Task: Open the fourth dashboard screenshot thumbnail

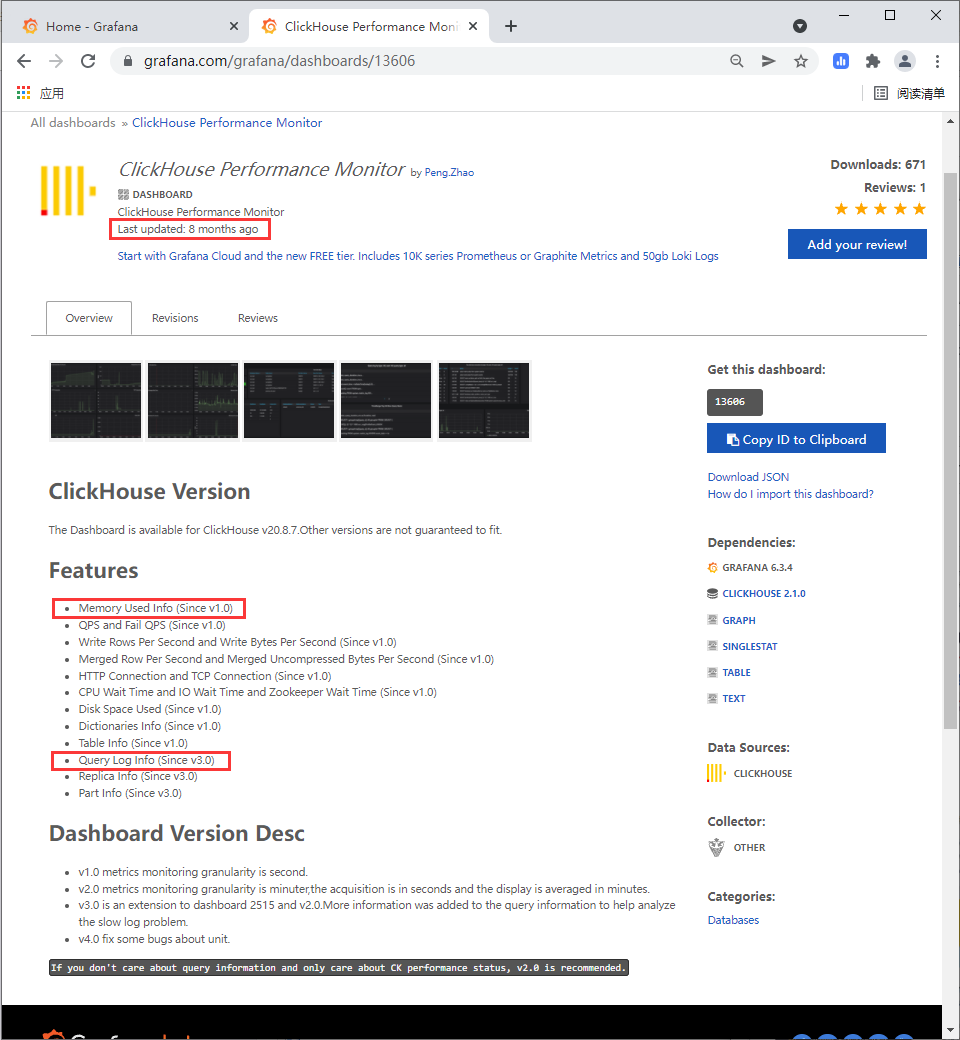Action: pos(386,401)
